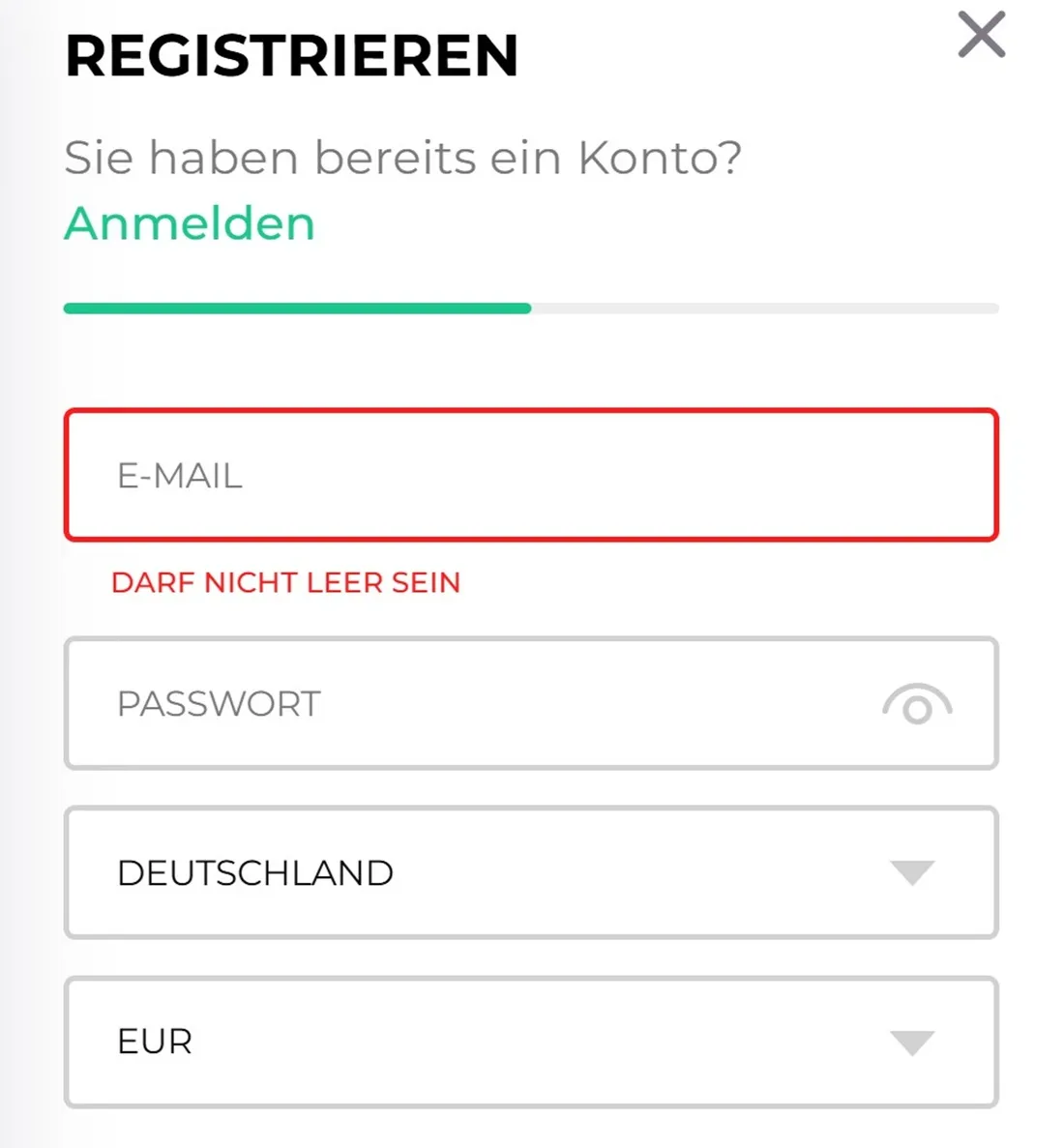Select the DEUTSCHLAND text in the country selector
This screenshot has height=1148, width=1064.
tap(255, 873)
